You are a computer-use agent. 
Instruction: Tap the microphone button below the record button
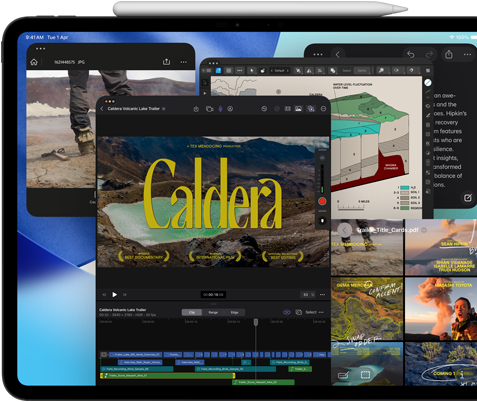322,221
